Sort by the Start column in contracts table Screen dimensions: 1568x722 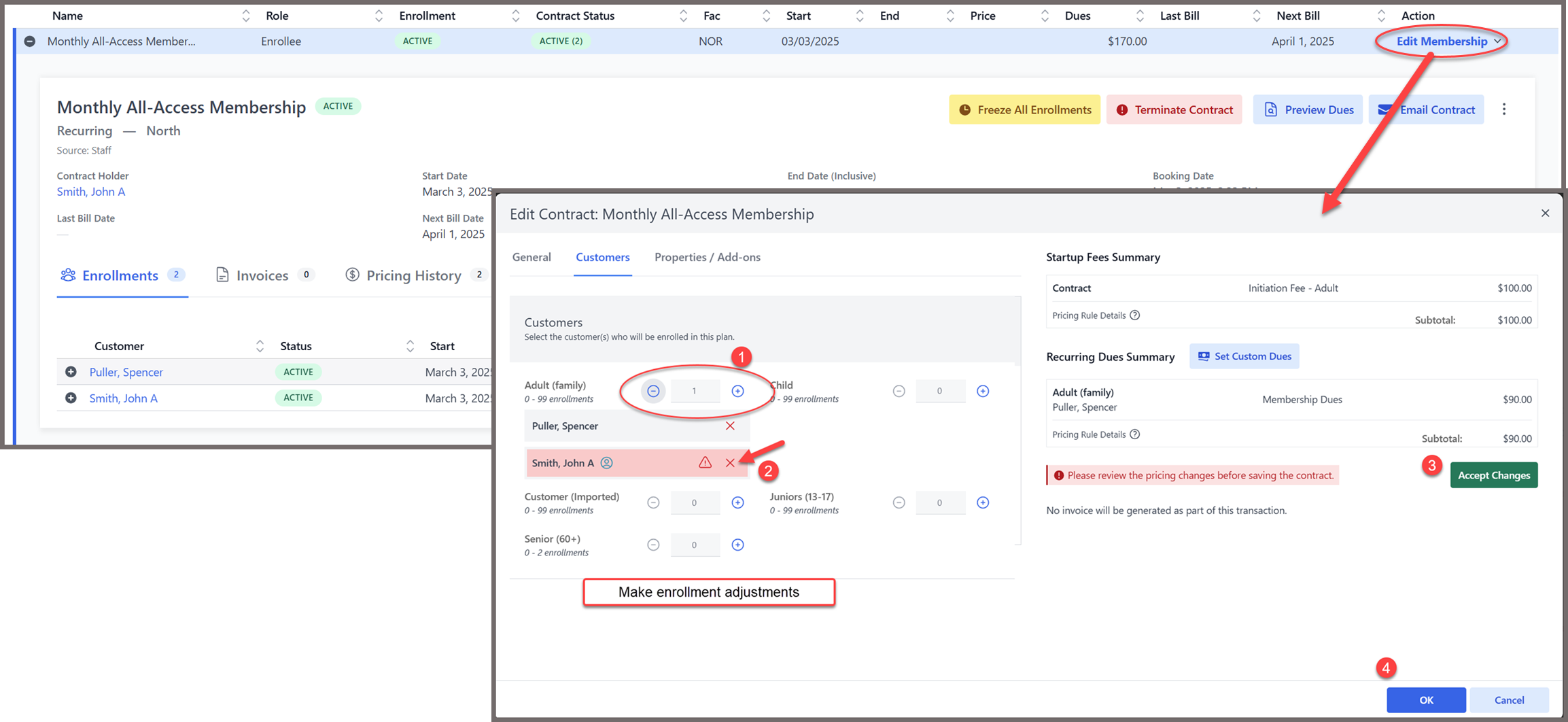pos(859,16)
